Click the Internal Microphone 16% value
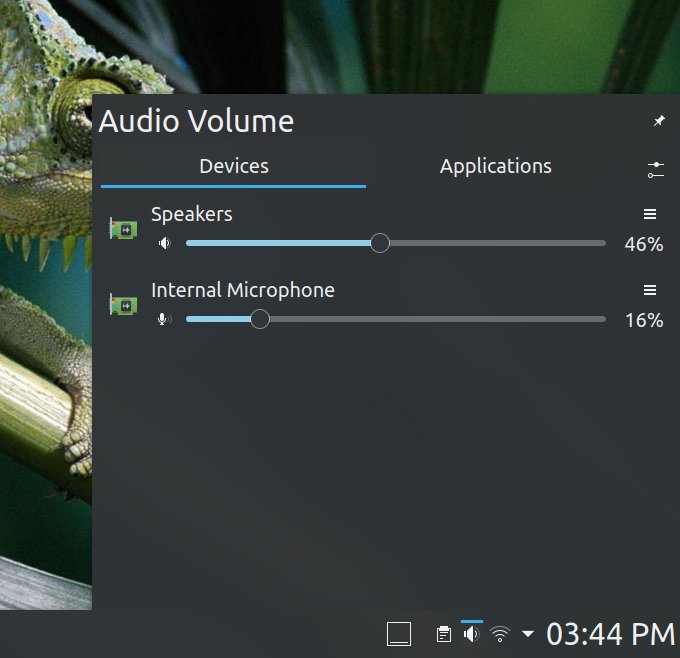The height and width of the screenshot is (658, 680). point(644,321)
